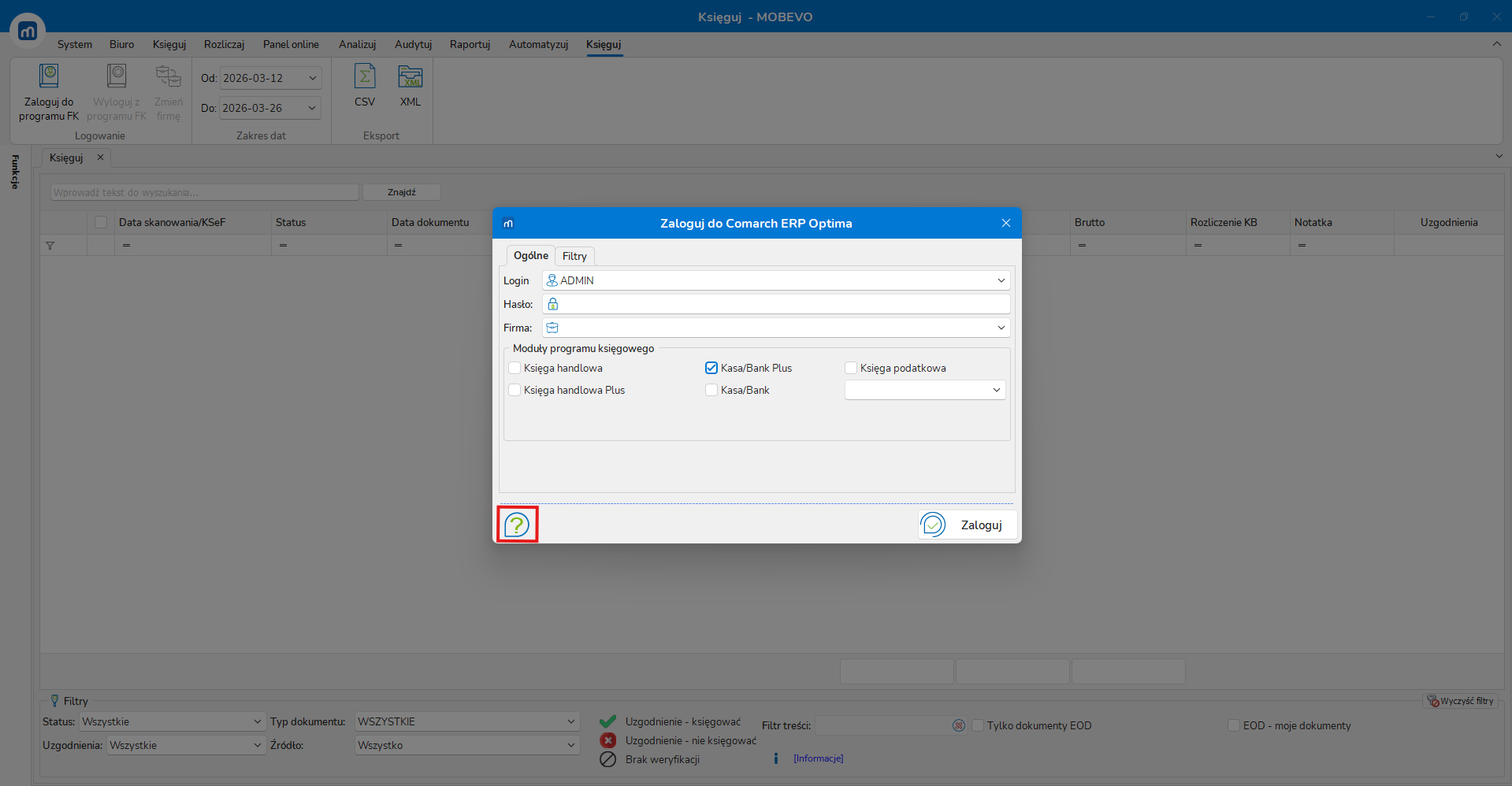Click into the Hasło password field
The width and height of the screenshot is (1512, 786).
click(780, 304)
